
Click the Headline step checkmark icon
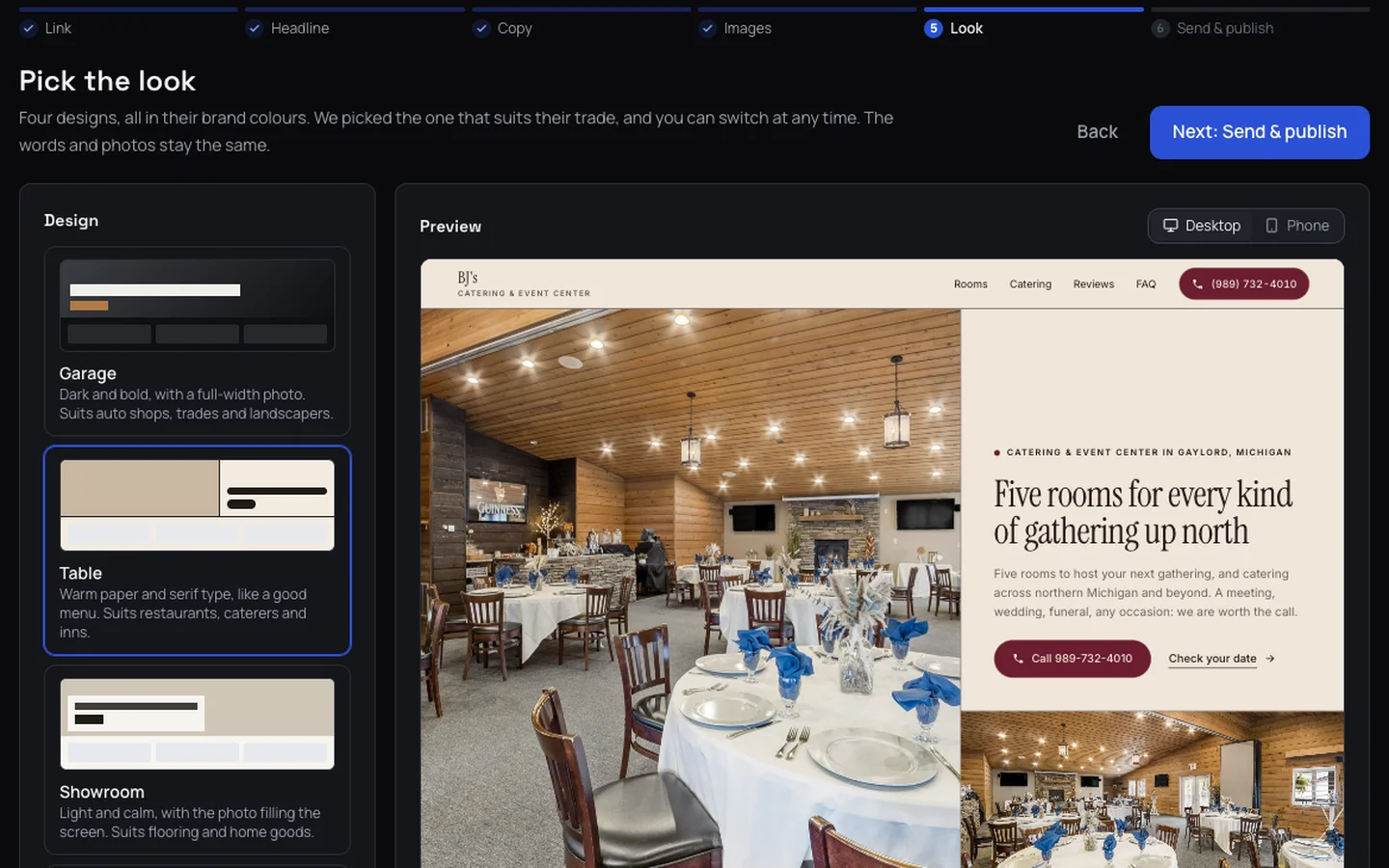click(x=255, y=29)
